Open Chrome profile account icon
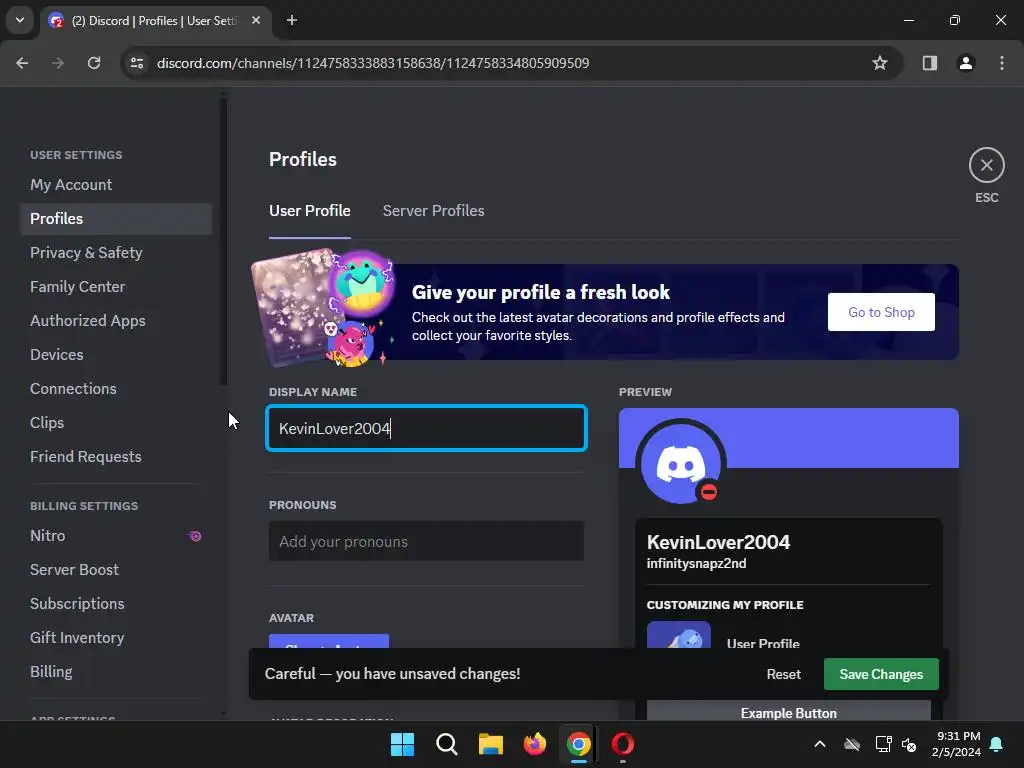The image size is (1024, 768). 966,63
